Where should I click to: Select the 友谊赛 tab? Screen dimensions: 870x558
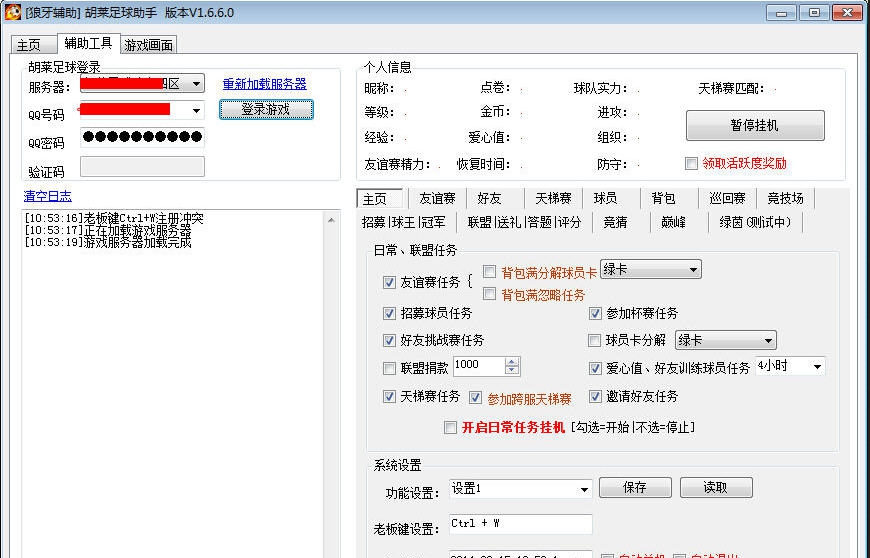pos(437,198)
